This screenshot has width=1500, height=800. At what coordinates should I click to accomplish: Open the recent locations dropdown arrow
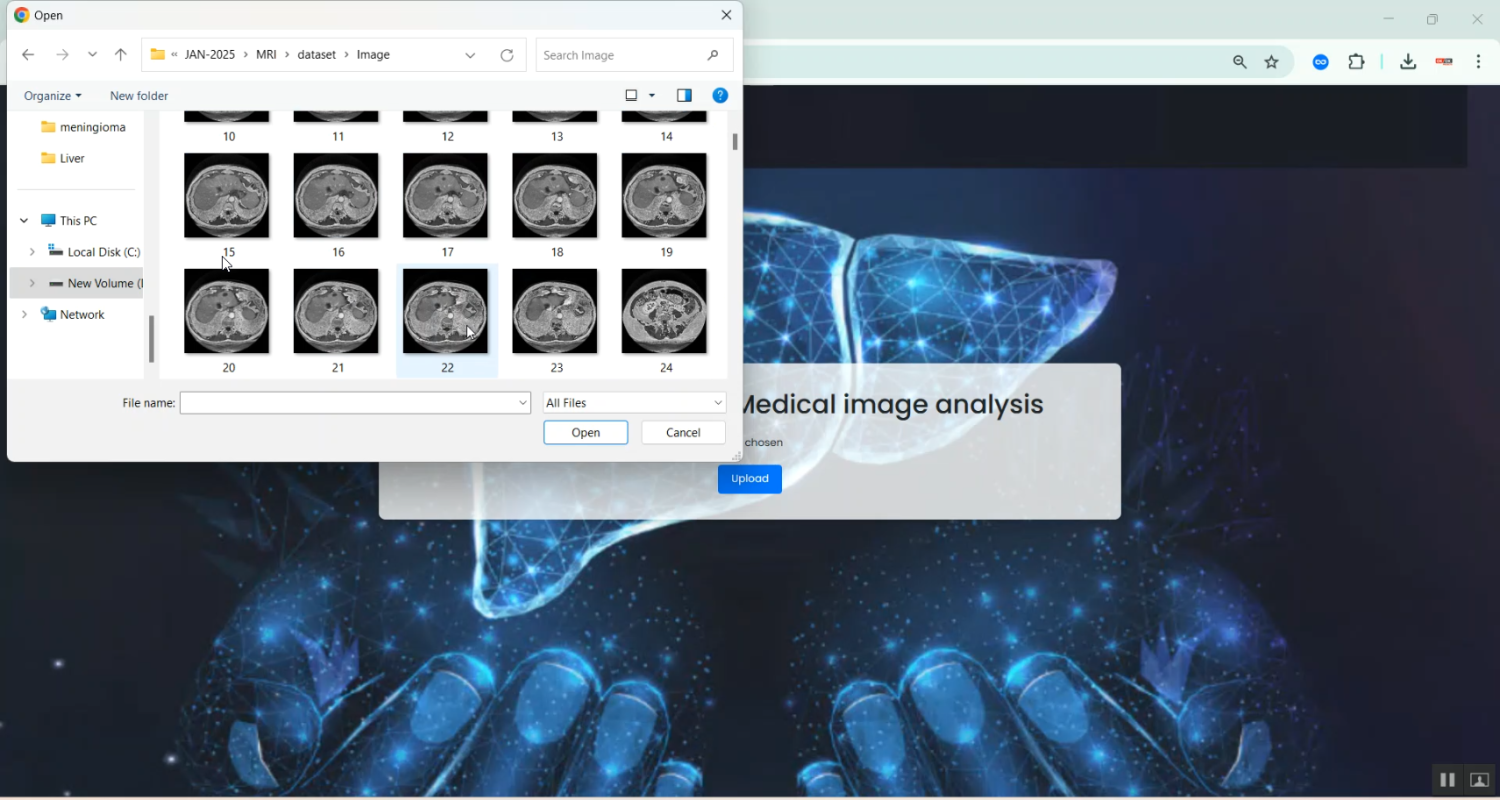coord(92,55)
